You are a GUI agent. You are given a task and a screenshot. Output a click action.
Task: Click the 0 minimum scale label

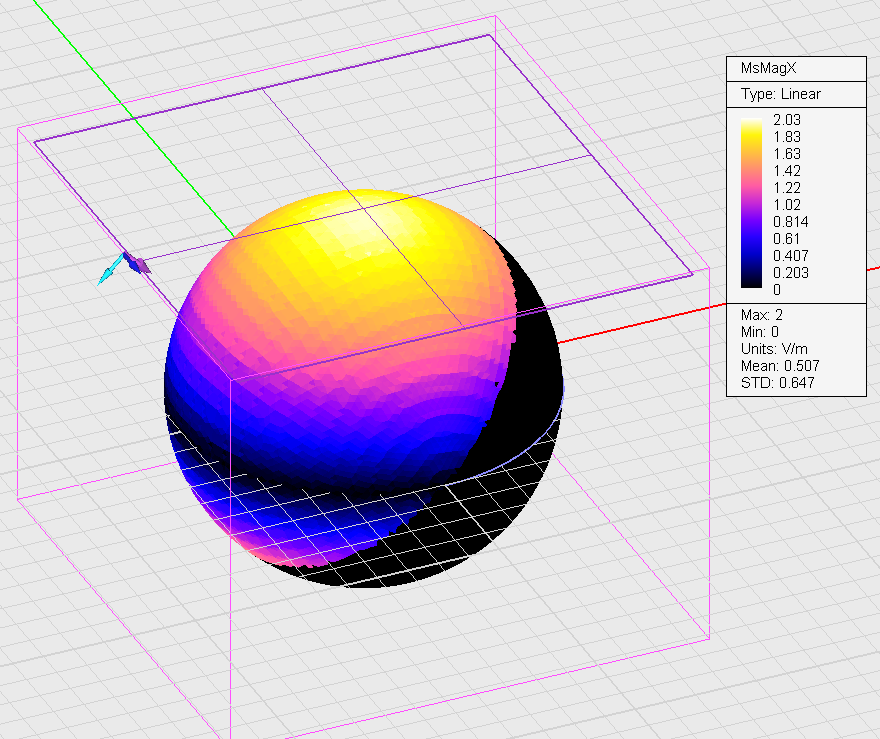[x=778, y=289]
